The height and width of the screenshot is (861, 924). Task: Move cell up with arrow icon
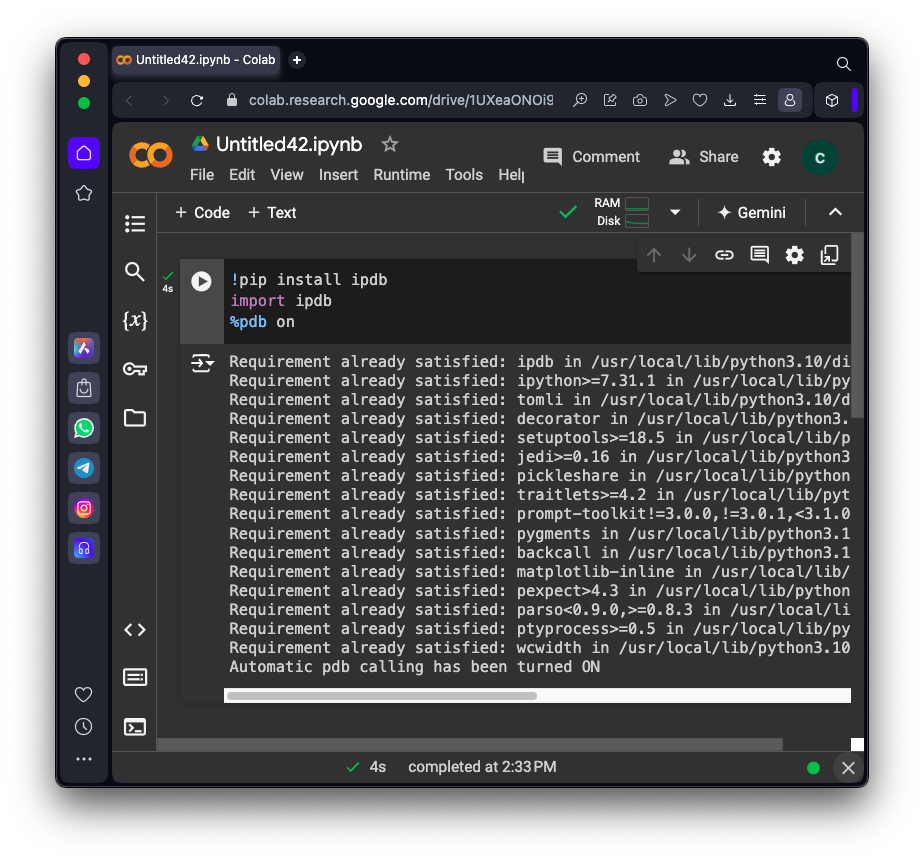(654, 255)
